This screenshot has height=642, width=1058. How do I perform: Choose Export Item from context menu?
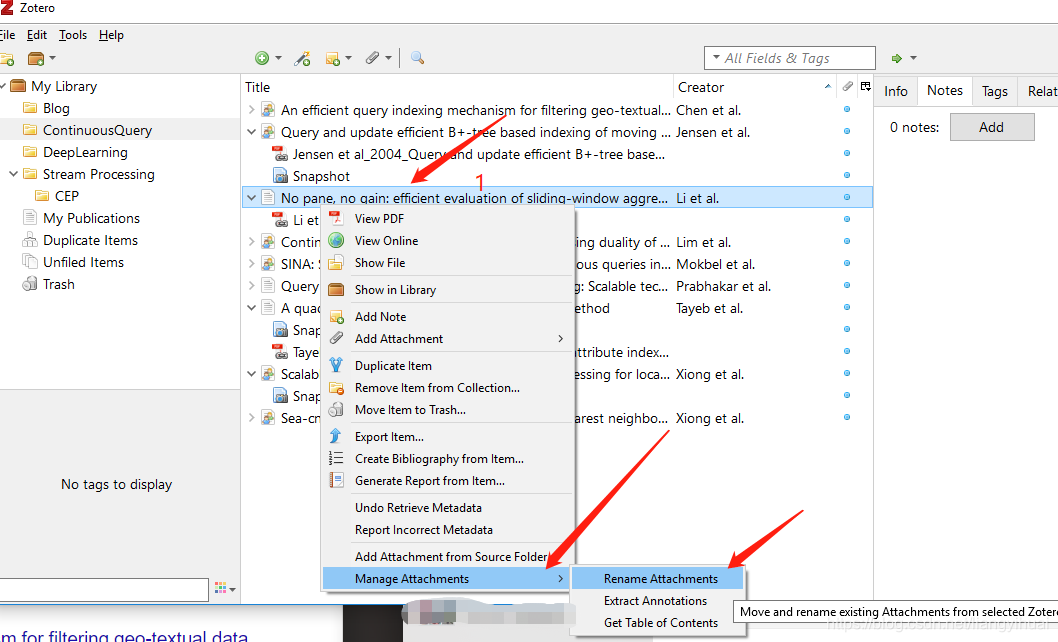447,437
